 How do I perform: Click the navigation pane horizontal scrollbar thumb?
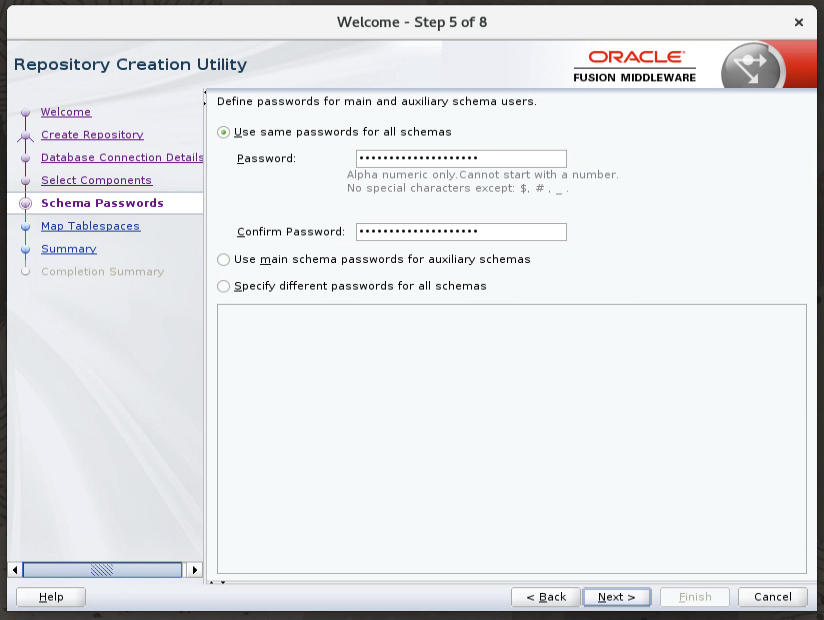102,570
